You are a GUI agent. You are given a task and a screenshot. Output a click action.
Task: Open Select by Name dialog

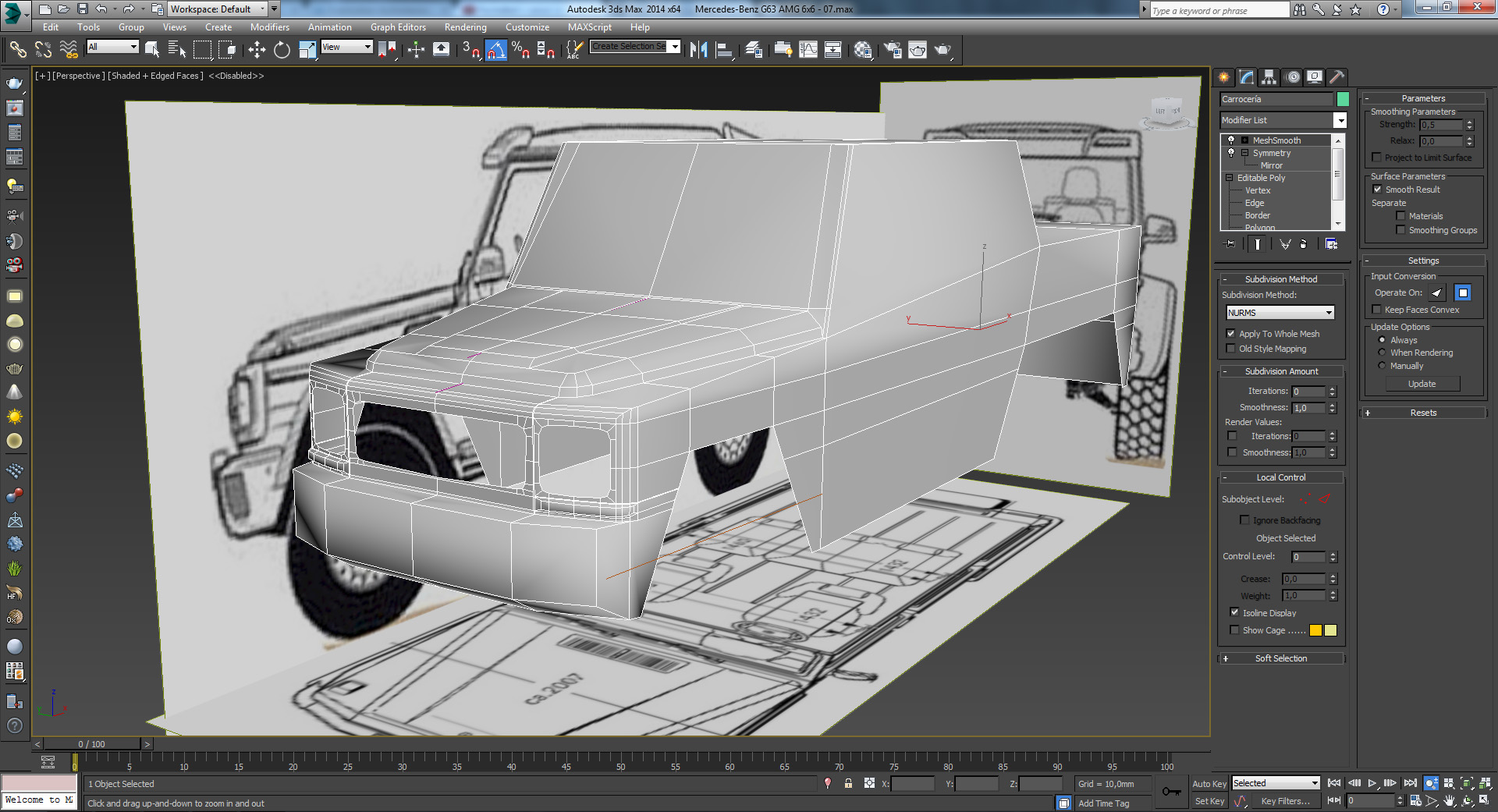point(177,50)
